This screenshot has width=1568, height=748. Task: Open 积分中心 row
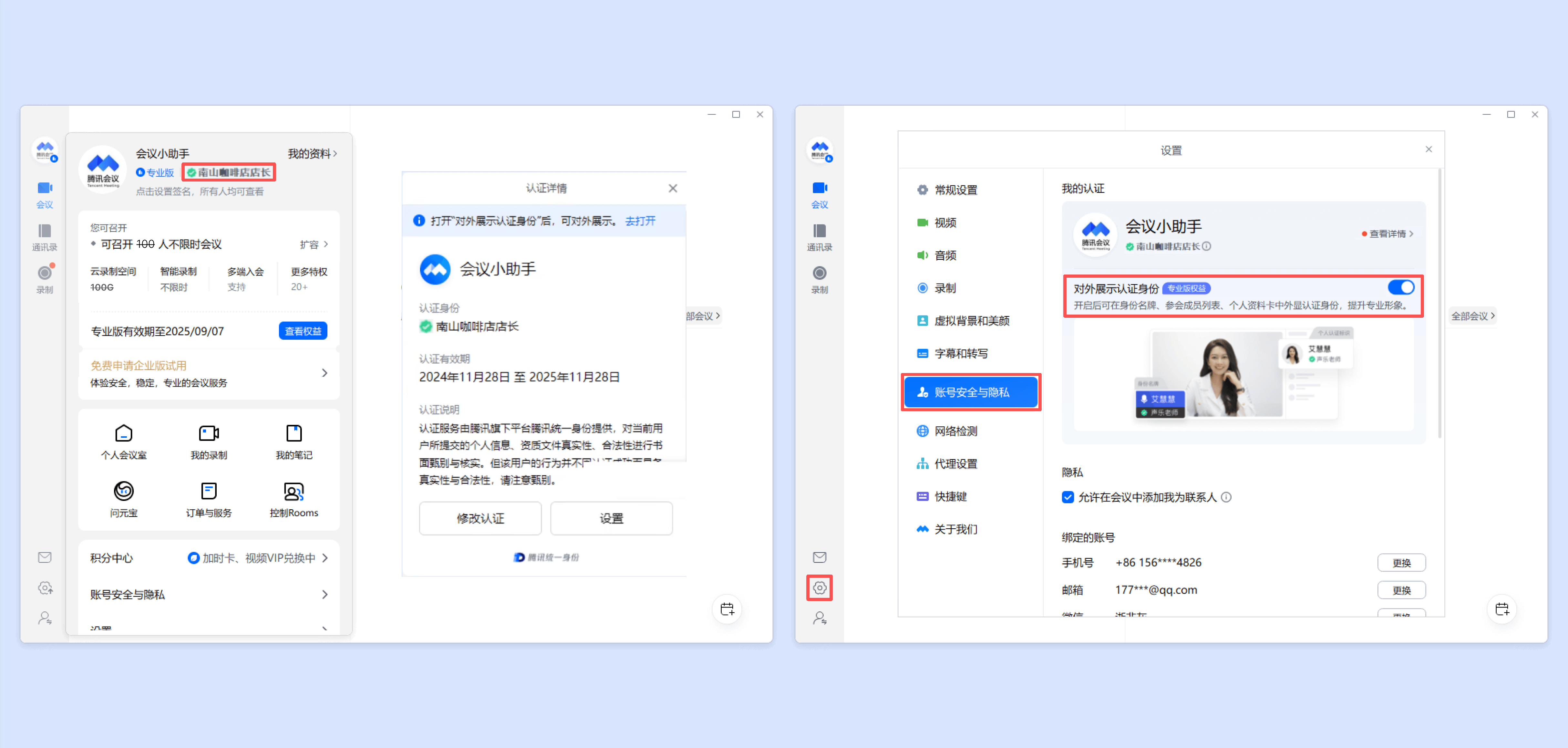pyautogui.click(x=209, y=558)
